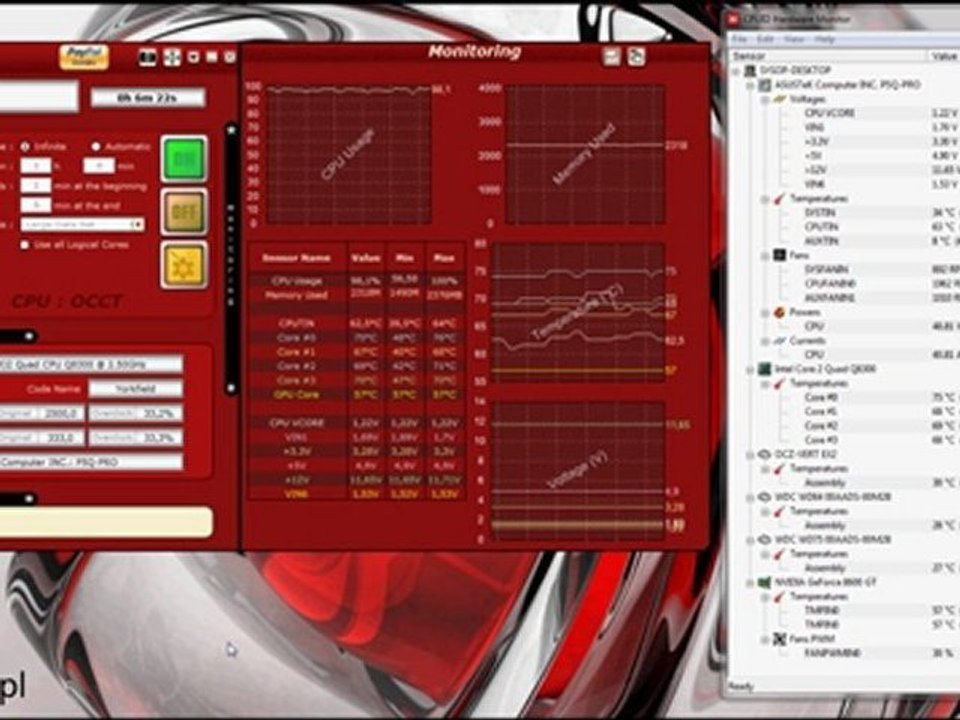The image size is (960, 720).
Task: Collapse the Intel Core 2 Quad node
Action: pos(751,369)
